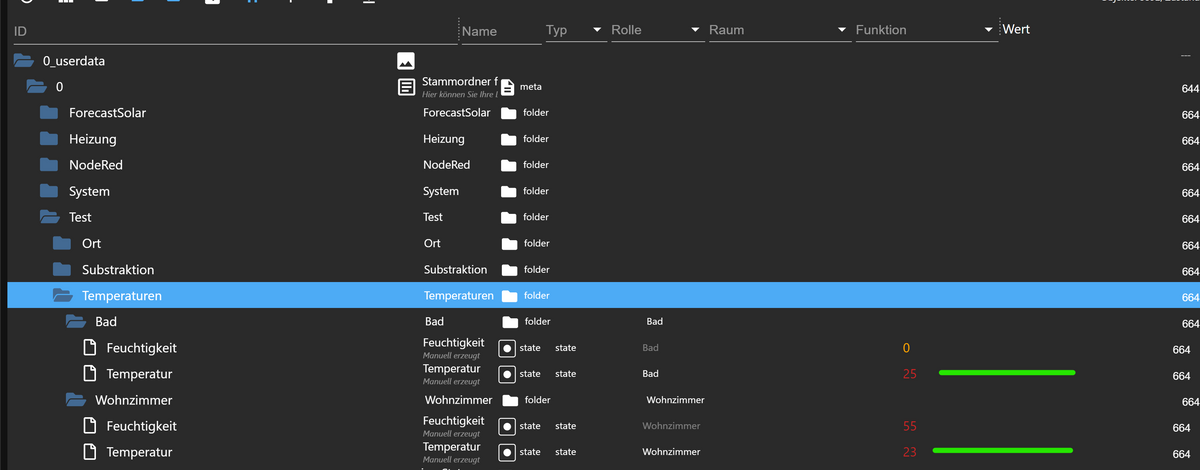The image size is (1200, 470).
Task: Expand the System folder in the tree
Action: 49,191
